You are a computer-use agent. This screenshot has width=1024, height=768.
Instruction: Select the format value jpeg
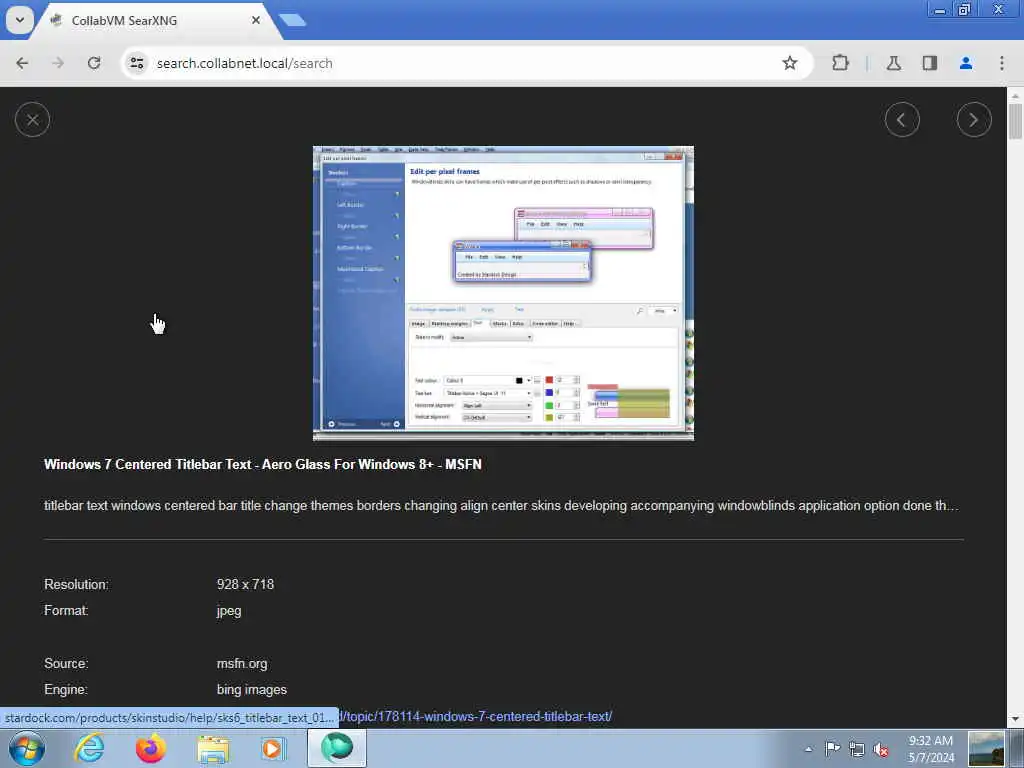[229, 611]
